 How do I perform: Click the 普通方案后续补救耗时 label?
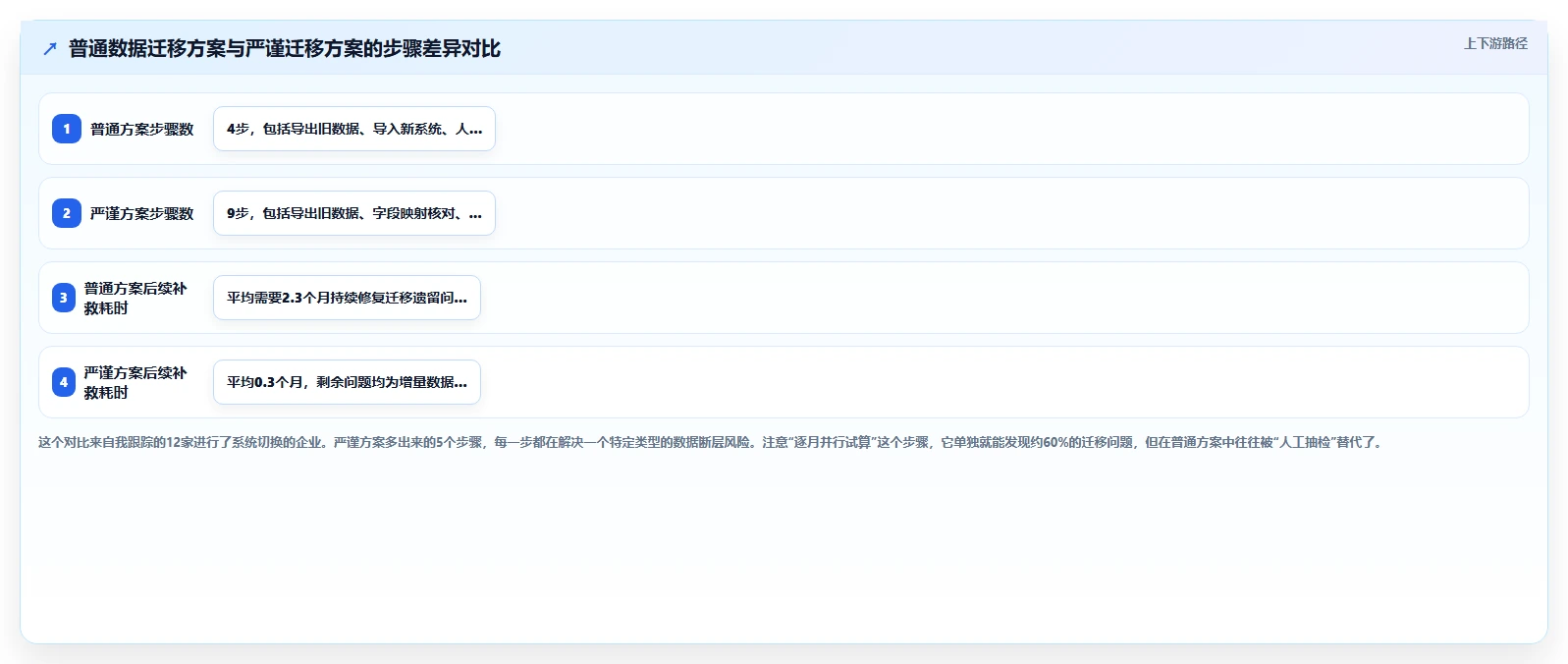point(135,298)
